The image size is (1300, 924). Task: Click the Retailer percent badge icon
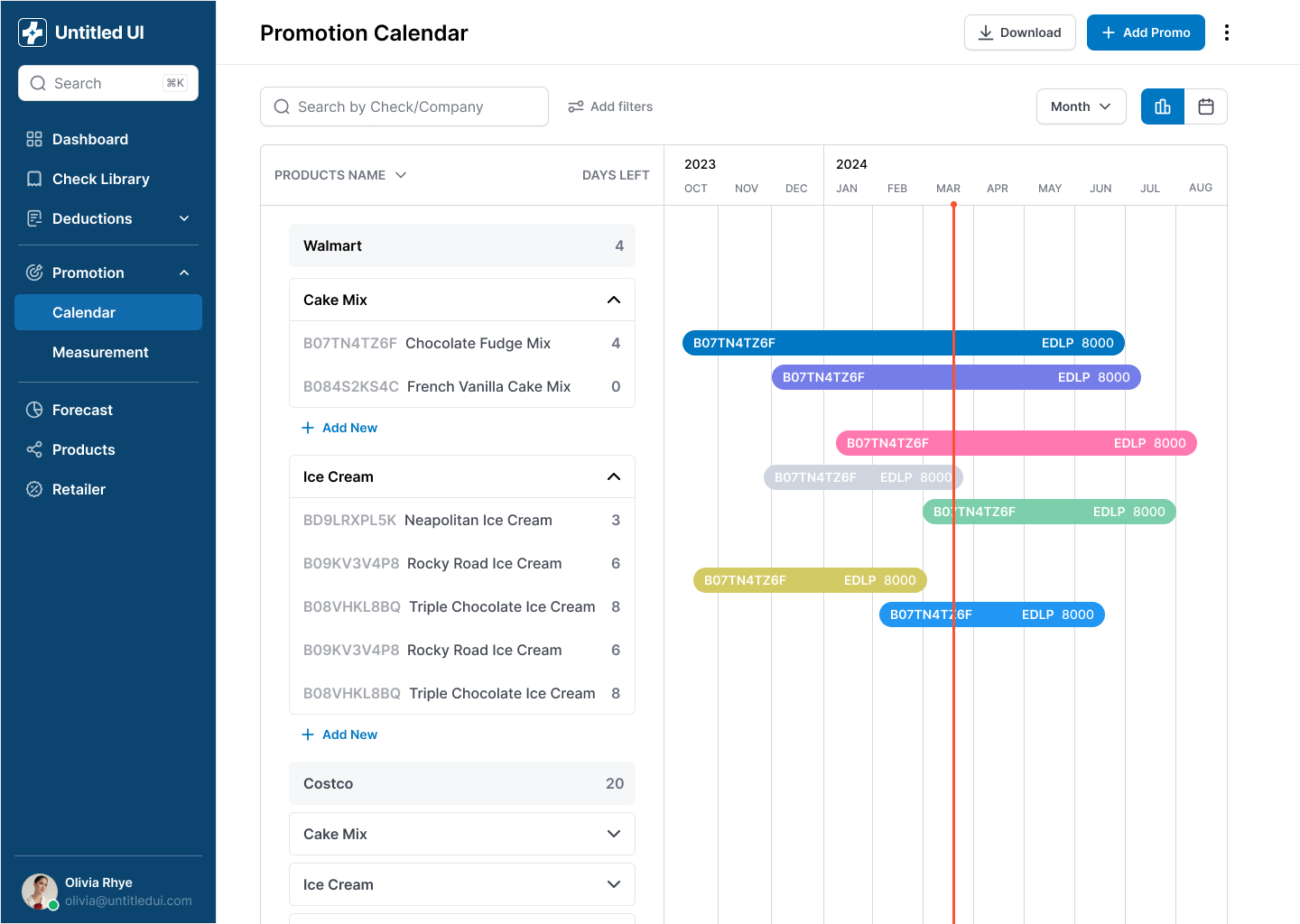tap(34, 489)
